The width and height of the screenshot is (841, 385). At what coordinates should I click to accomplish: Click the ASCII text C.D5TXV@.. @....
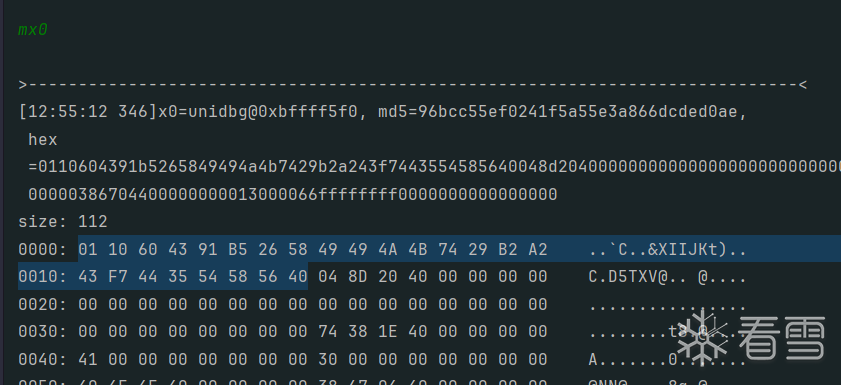tap(667, 277)
